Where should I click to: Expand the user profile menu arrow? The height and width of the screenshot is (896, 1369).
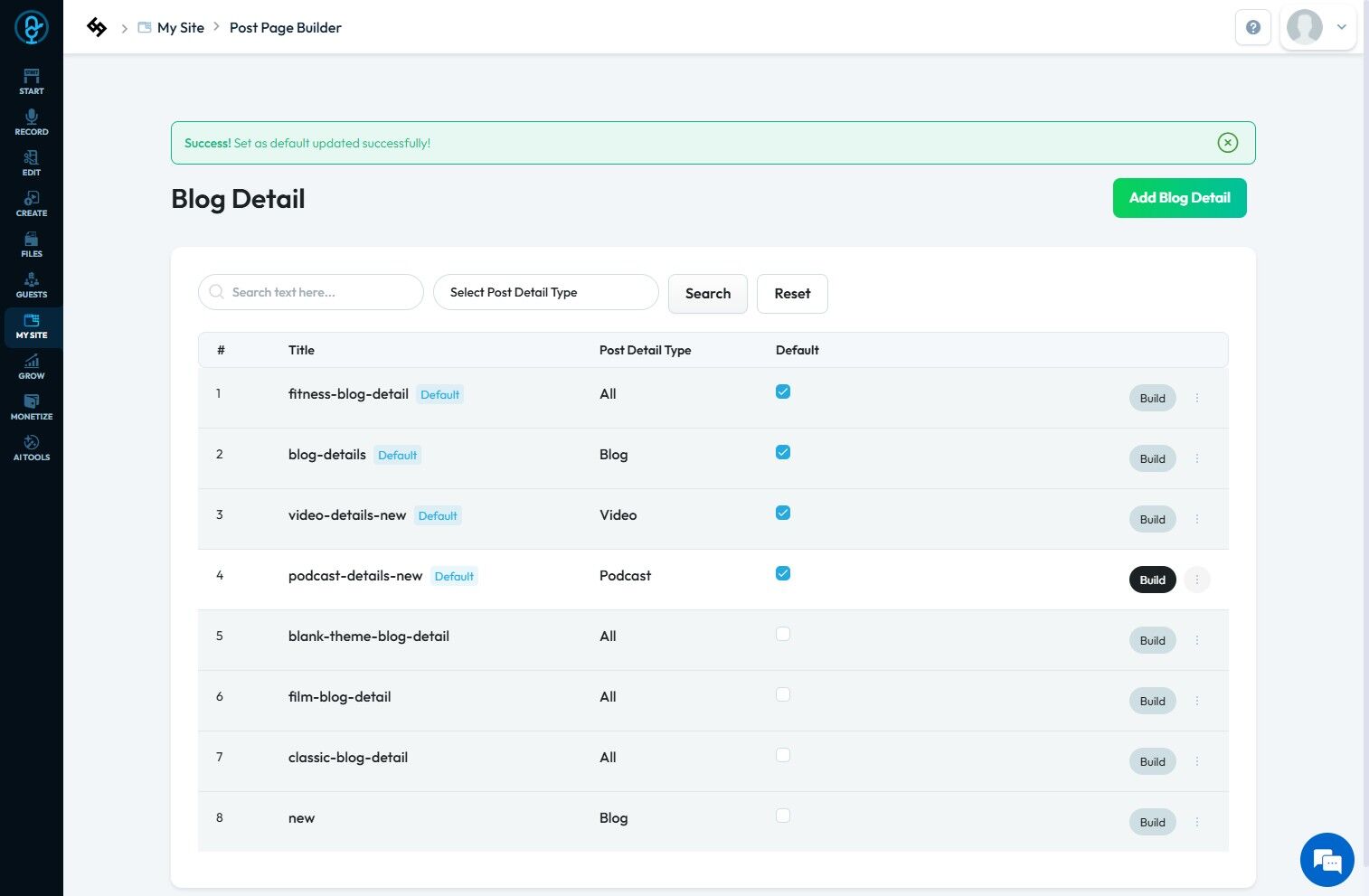coord(1342,27)
